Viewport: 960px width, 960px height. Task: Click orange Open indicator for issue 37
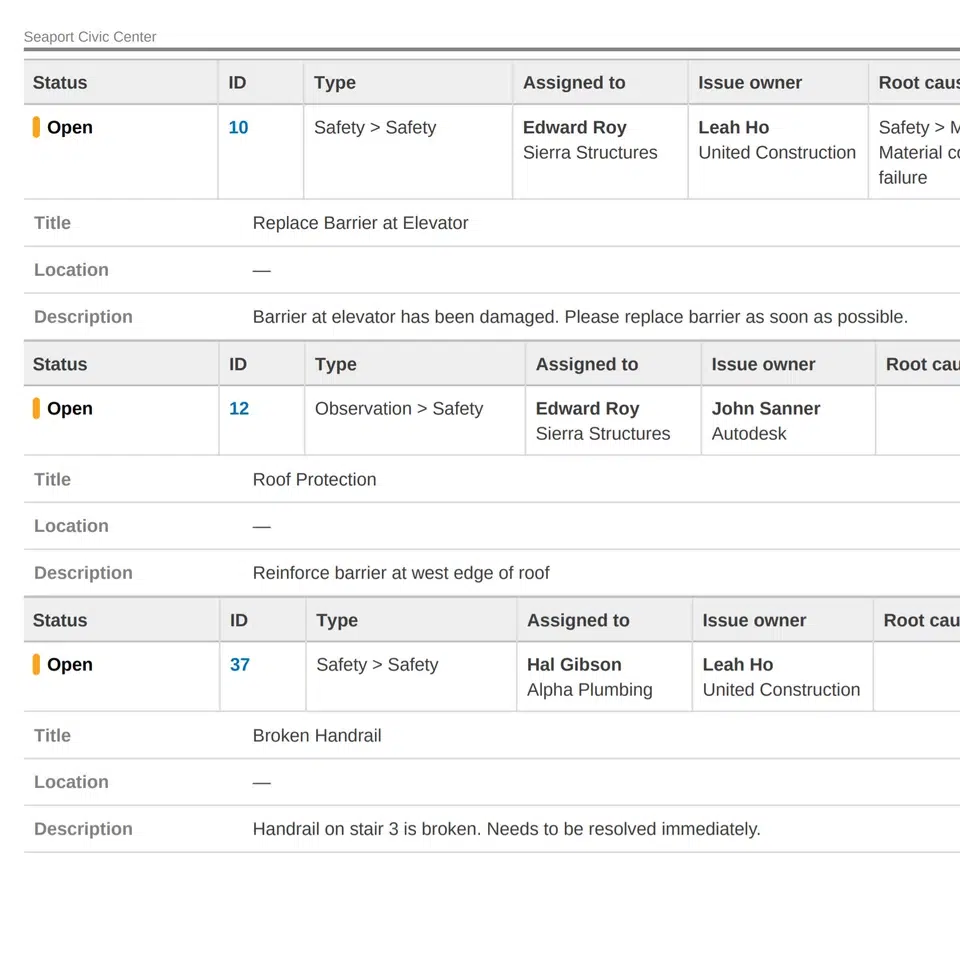(36, 665)
